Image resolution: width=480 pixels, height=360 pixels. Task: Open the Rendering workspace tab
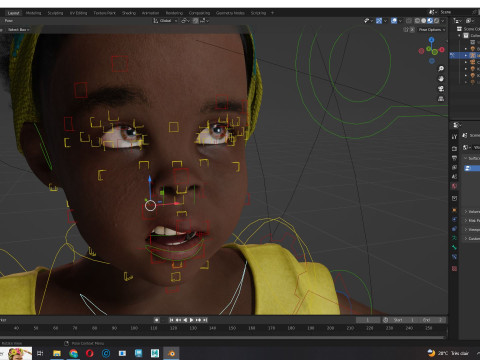(174, 13)
